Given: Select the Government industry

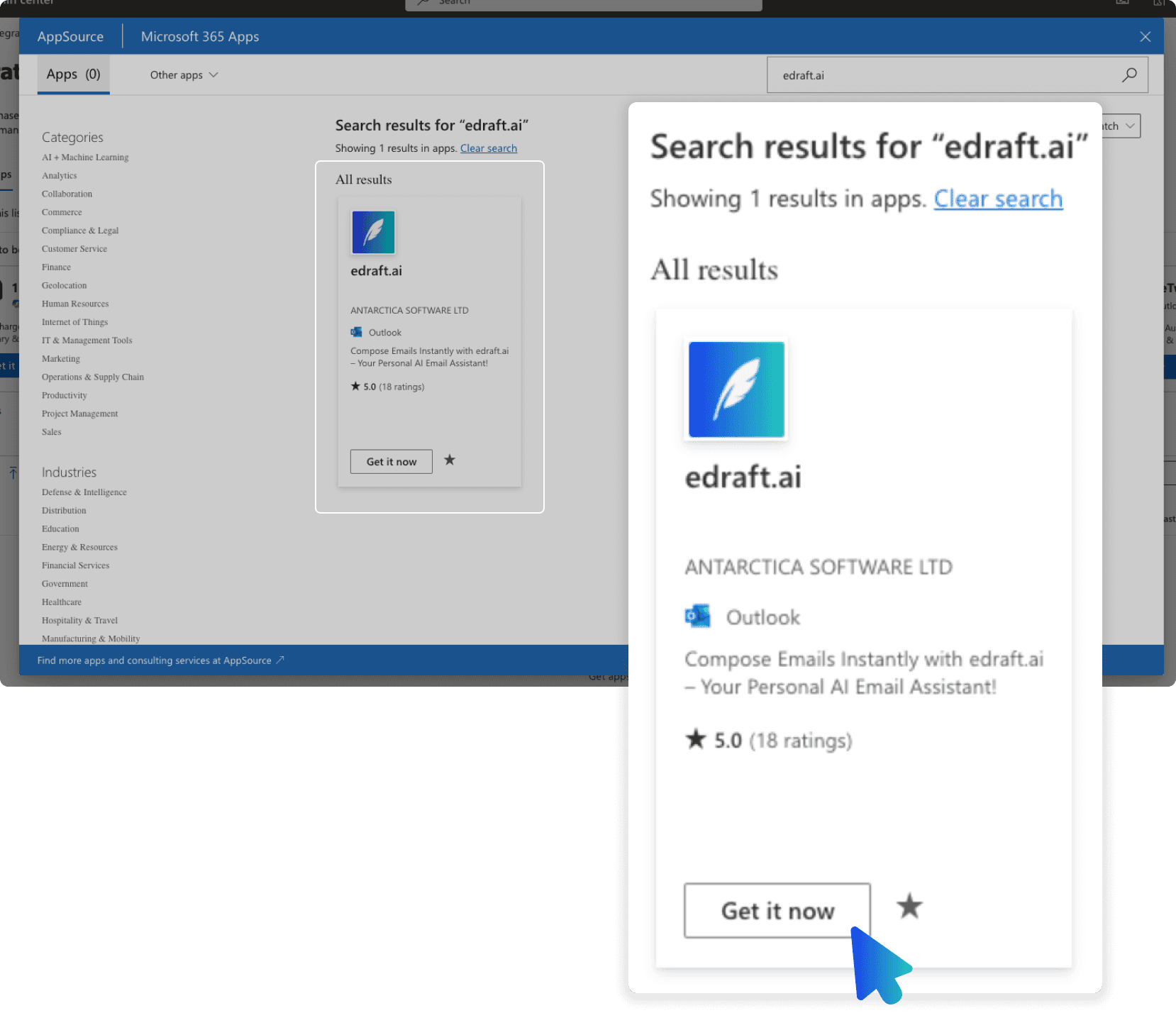Looking at the screenshot, I should (65, 584).
